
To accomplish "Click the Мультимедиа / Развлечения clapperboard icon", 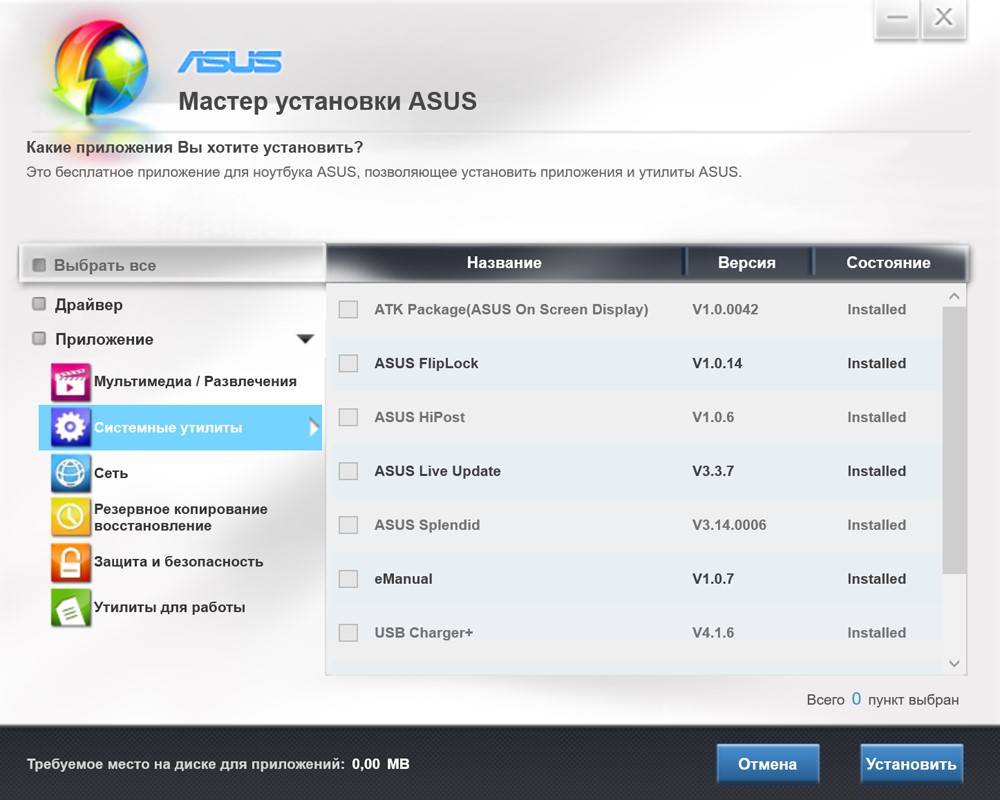I will click(70, 381).
